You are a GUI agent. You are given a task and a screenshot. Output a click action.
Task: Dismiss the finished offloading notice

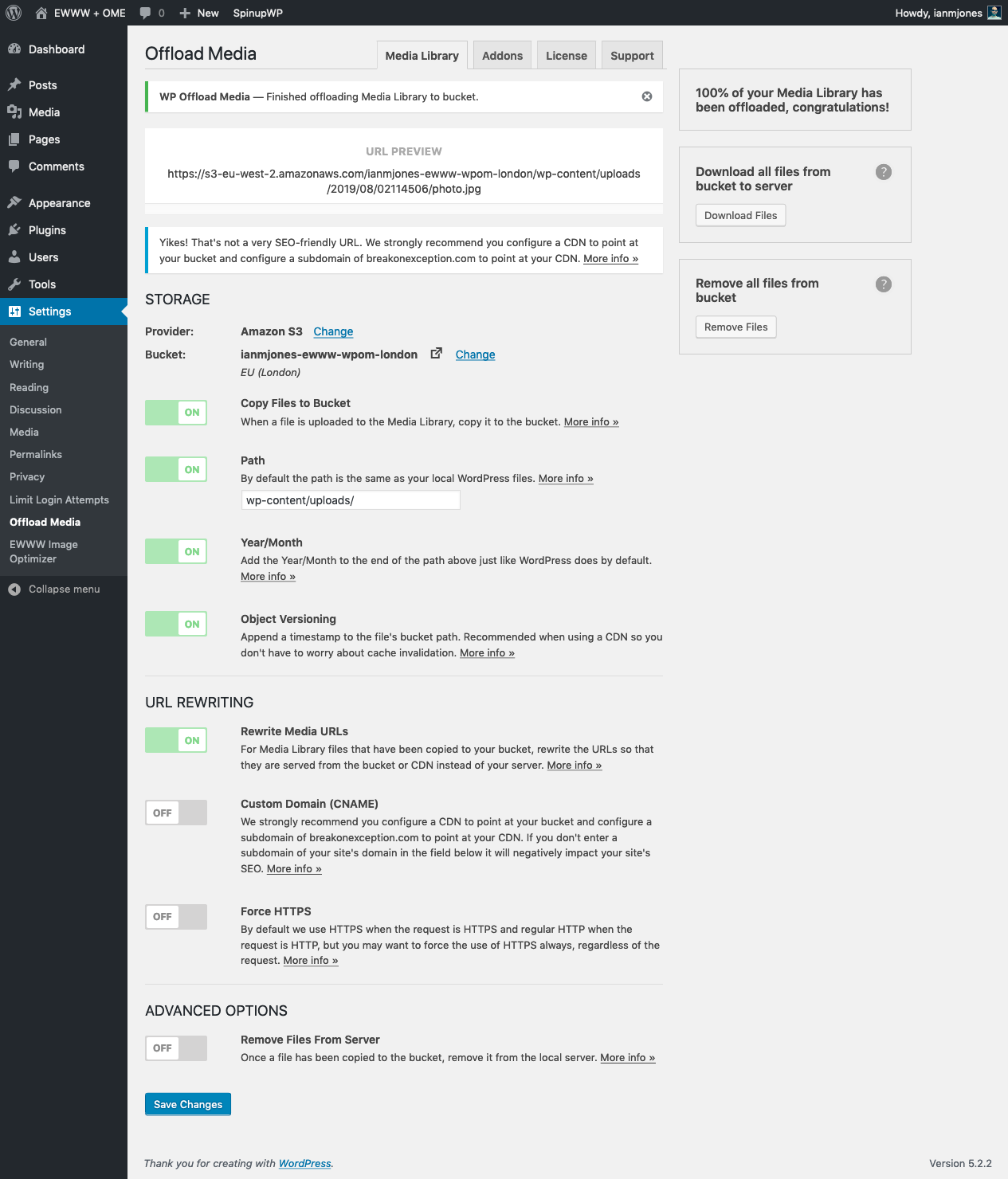[647, 96]
